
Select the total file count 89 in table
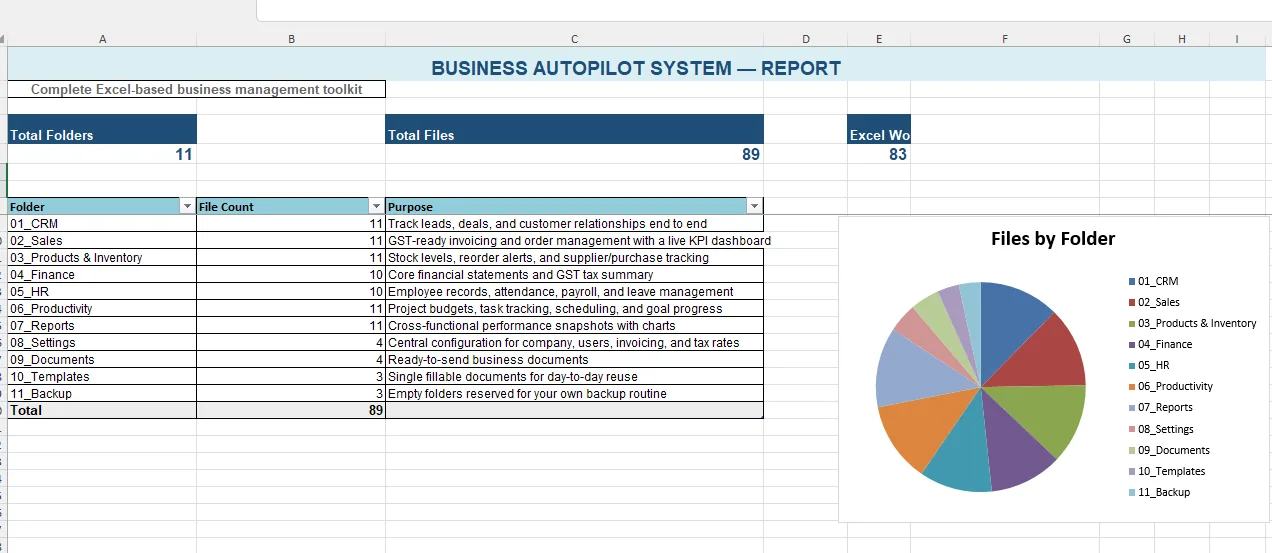click(291, 410)
